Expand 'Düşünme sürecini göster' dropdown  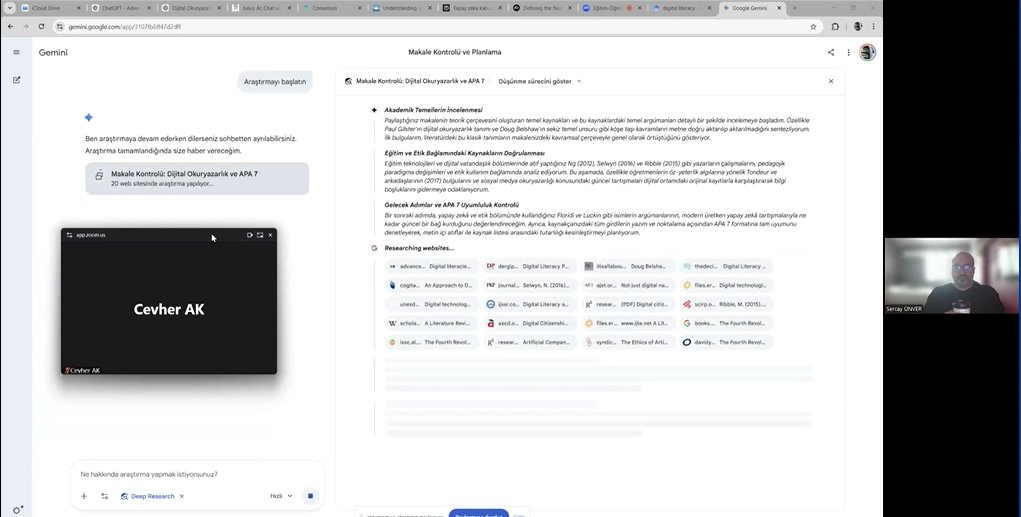click(x=540, y=81)
